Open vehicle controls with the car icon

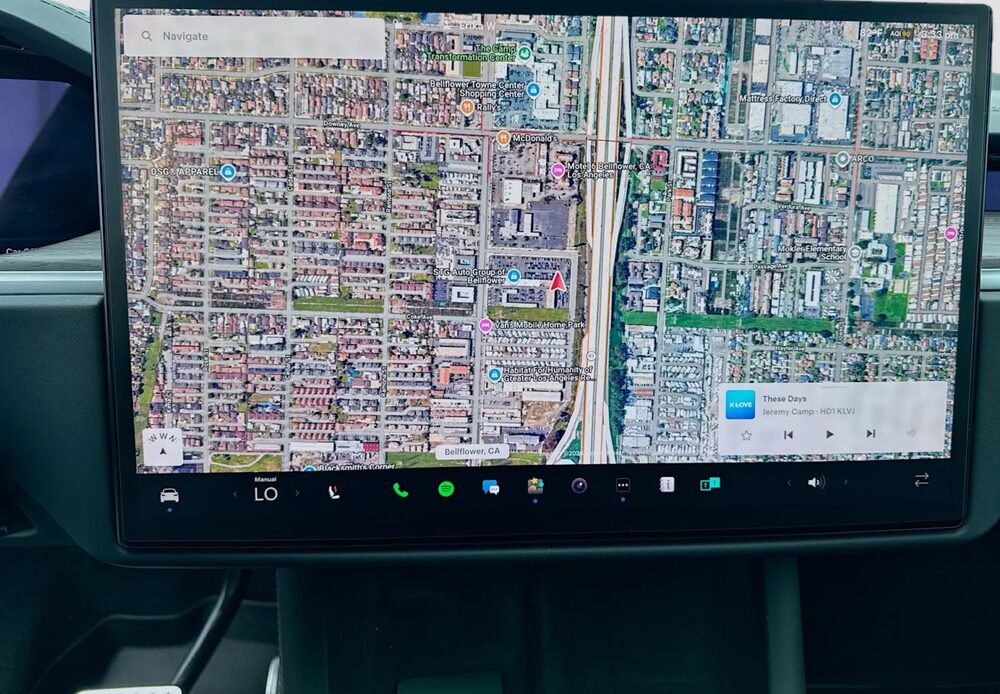coord(169,495)
